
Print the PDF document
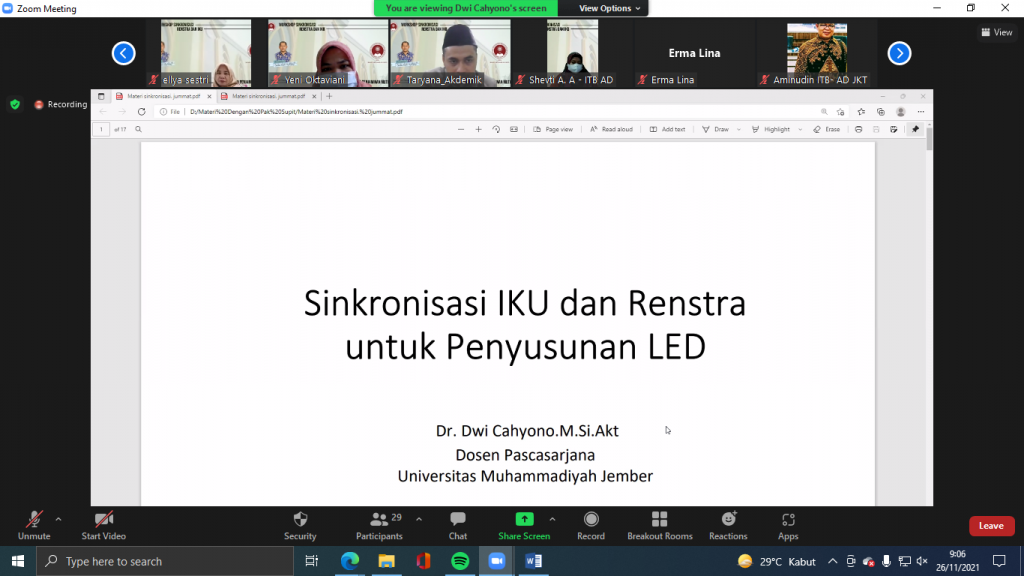point(859,129)
